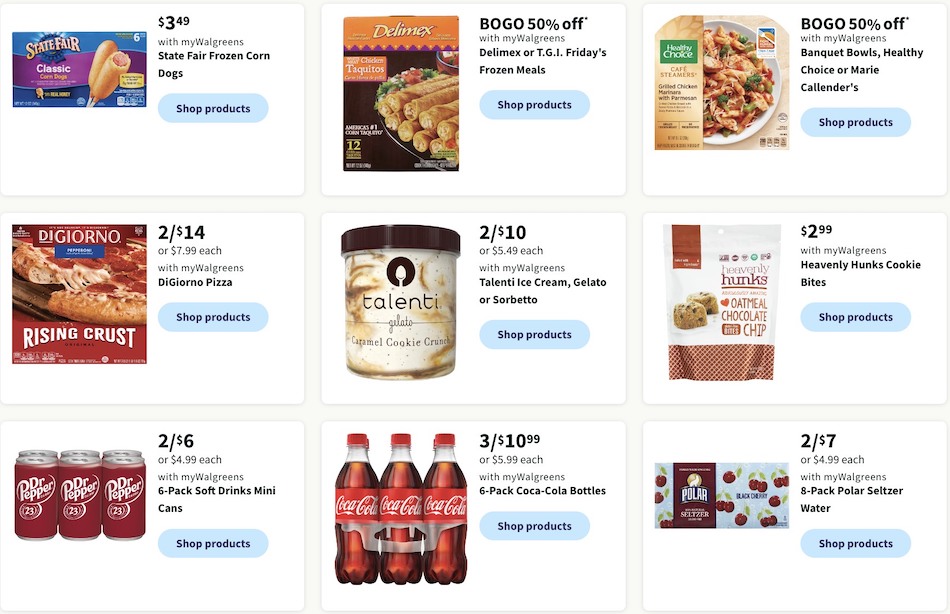Click Shop products for 6-Pack Soft Drinks Mini Cans
This screenshot has width=950, height=614.
[x=213, y=543]
